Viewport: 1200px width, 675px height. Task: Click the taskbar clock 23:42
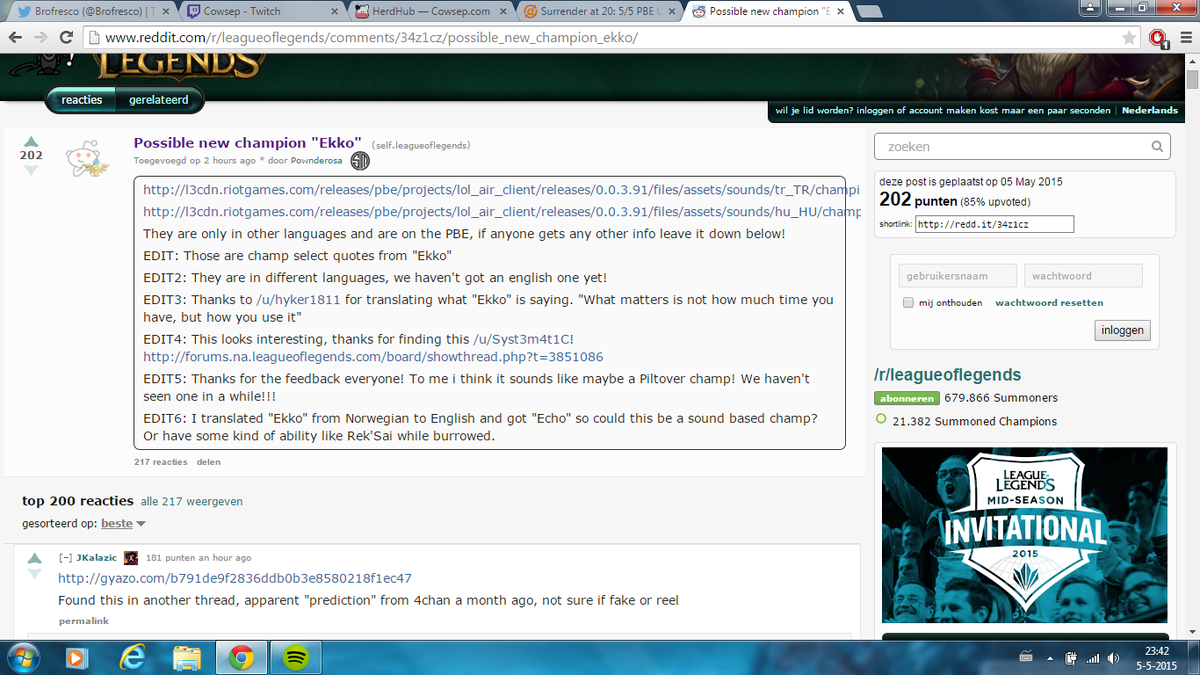point(1158,657)
